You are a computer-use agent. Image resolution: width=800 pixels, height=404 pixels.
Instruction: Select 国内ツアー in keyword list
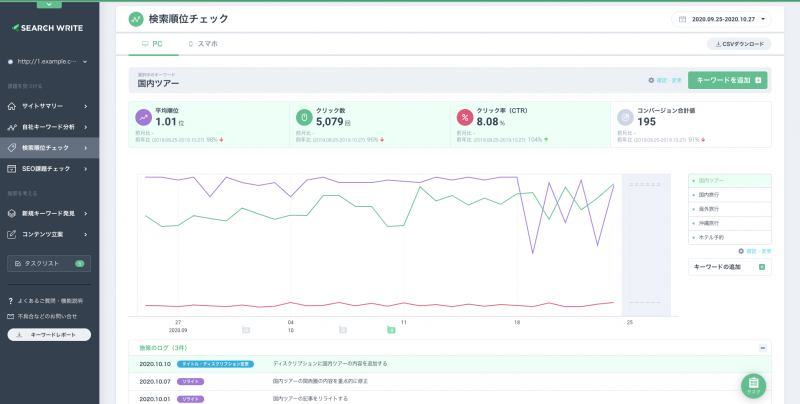tap(730, 181)
